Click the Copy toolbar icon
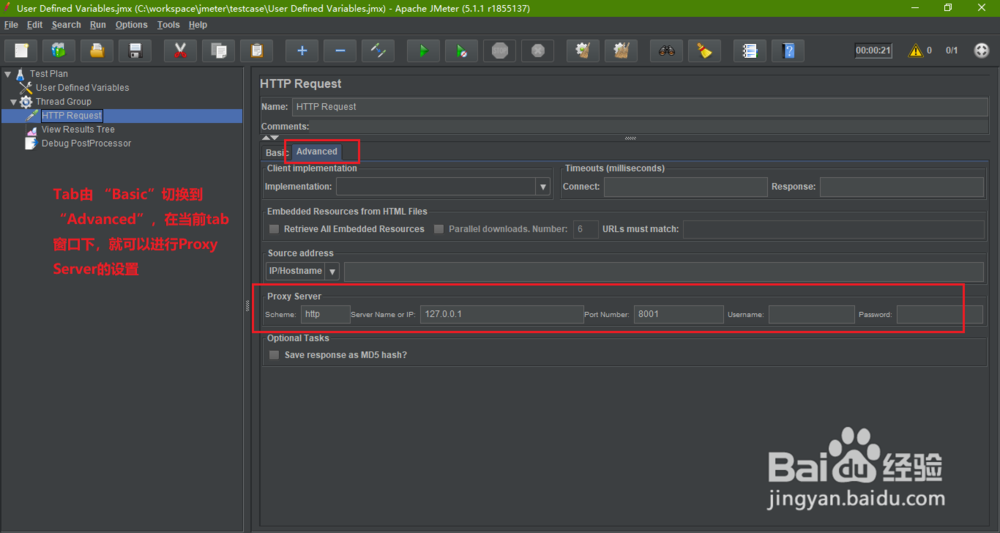1000x533 pixels. tap(219, 51)
